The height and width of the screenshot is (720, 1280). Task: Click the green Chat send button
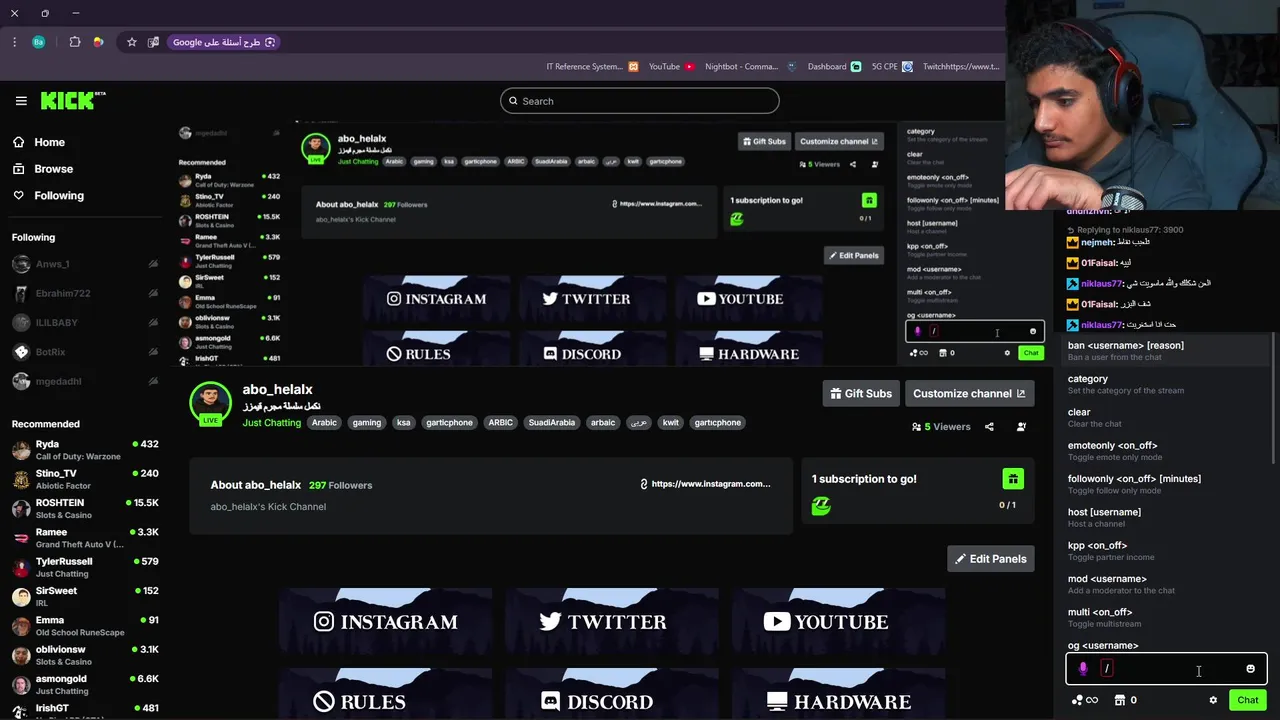tap(1247, 700)
